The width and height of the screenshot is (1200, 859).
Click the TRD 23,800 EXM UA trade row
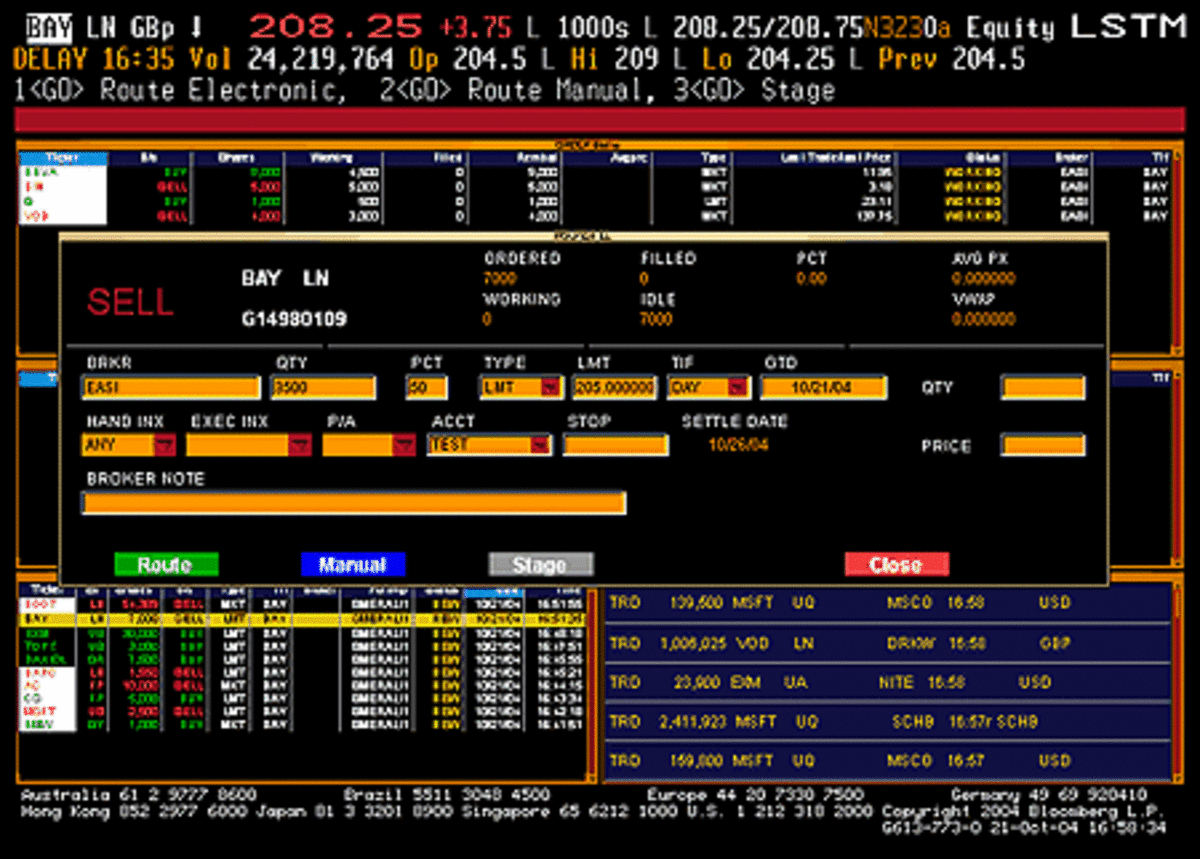(x=888, y=682)
